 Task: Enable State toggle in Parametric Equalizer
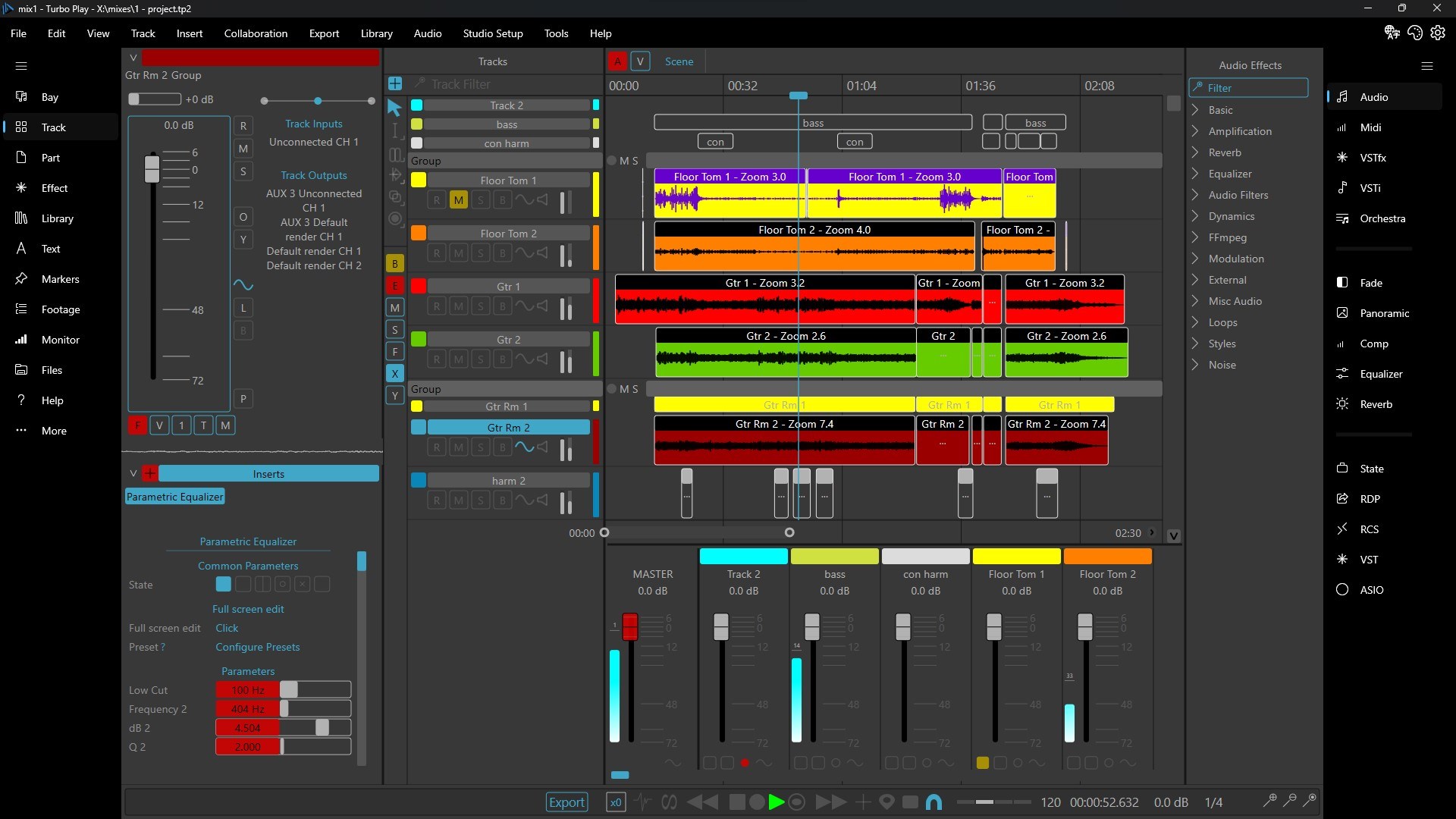coord(224,584)
